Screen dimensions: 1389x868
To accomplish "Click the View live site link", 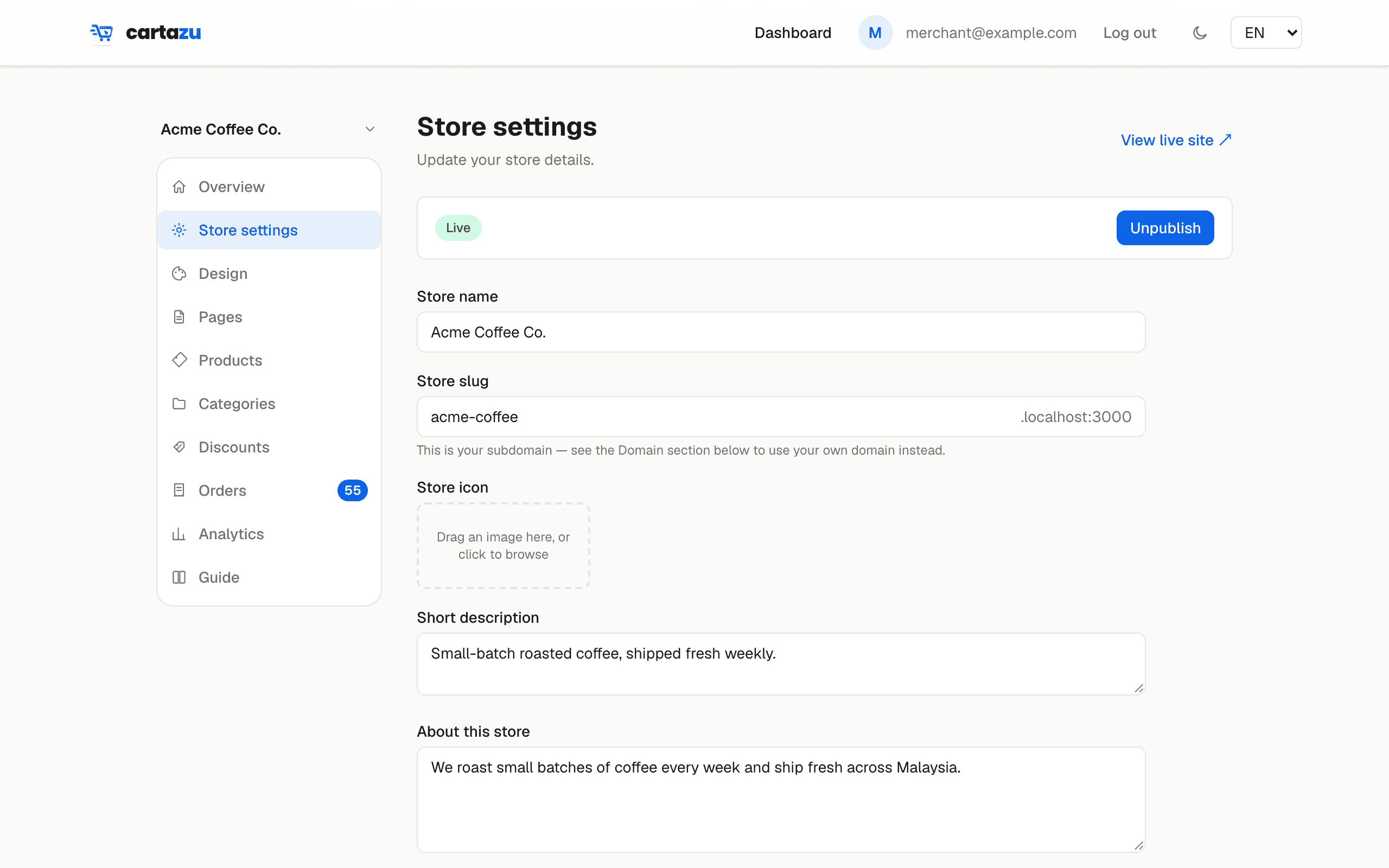I will (1176, 140).
